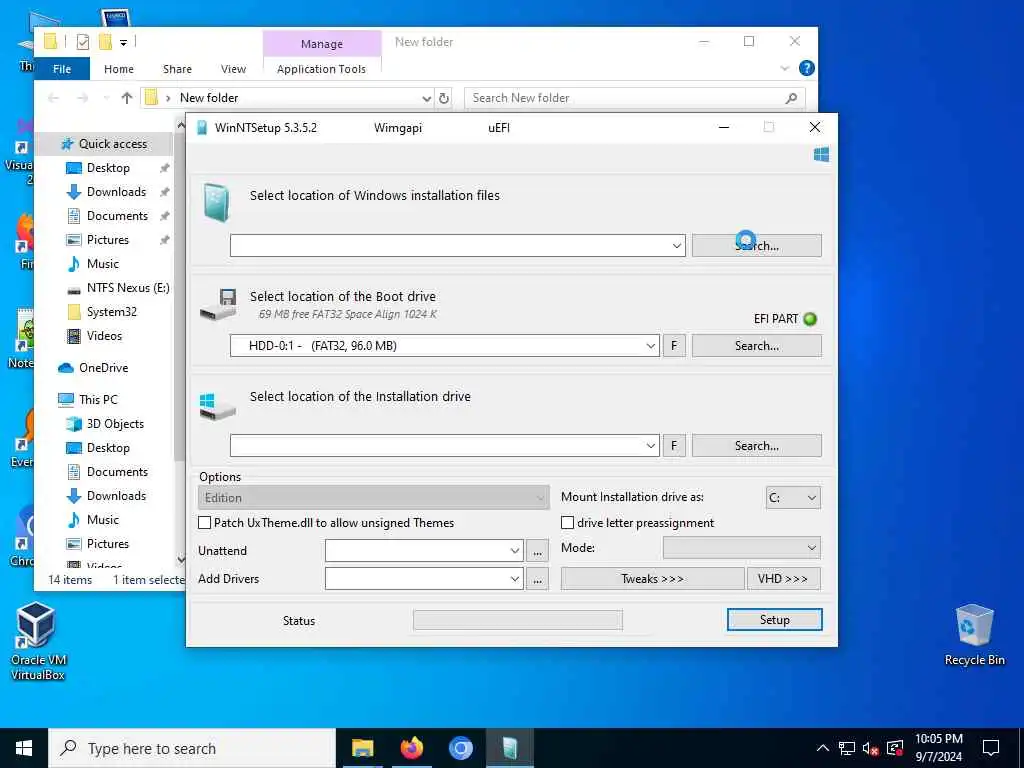Image resolution: width=1024 pixels, height=768 pixels.
Task: Open Chromium browser from the taskbar
Action: 460,748
